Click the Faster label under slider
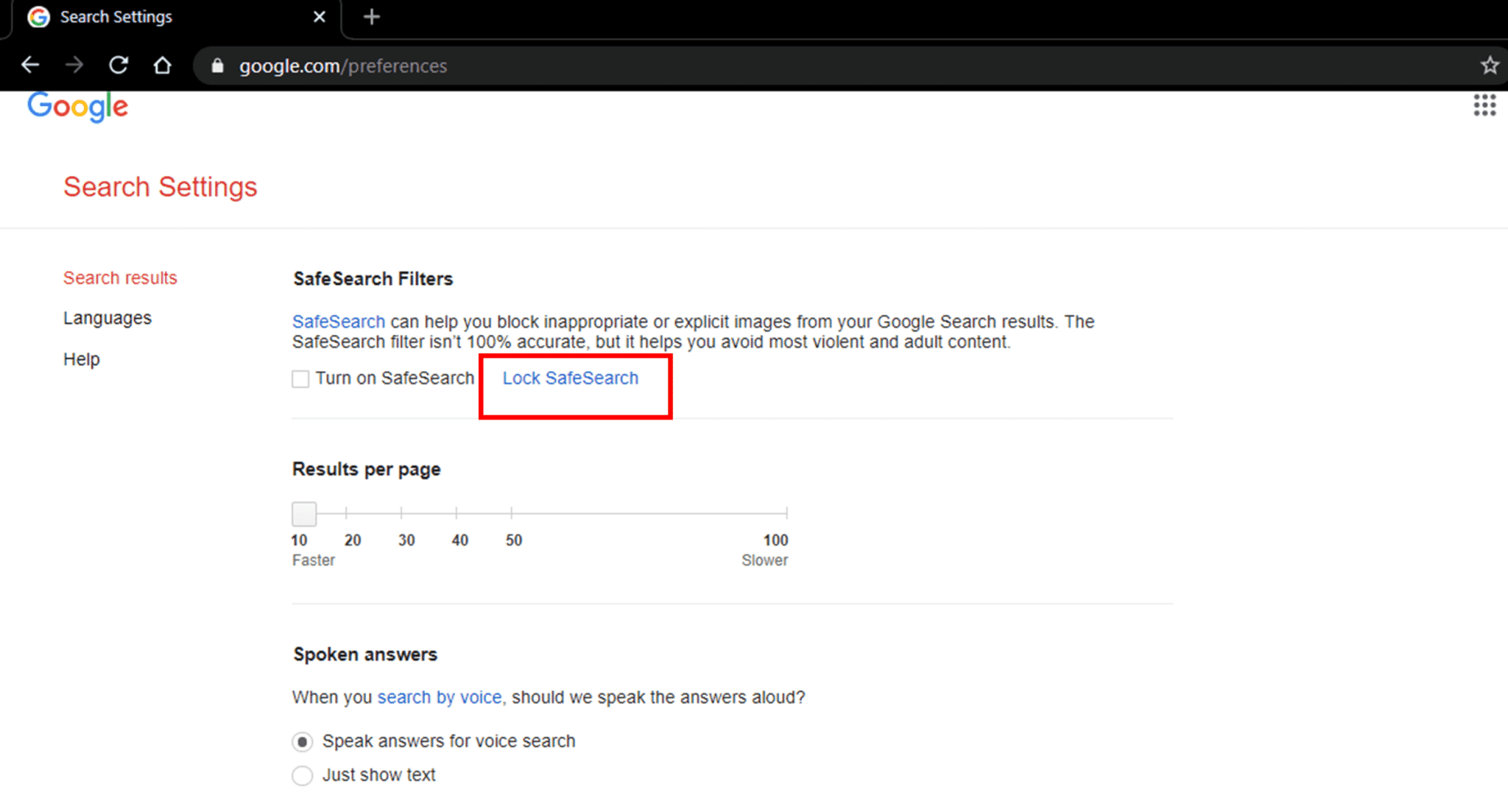The image size is (1508, 812). pos(314,560)
